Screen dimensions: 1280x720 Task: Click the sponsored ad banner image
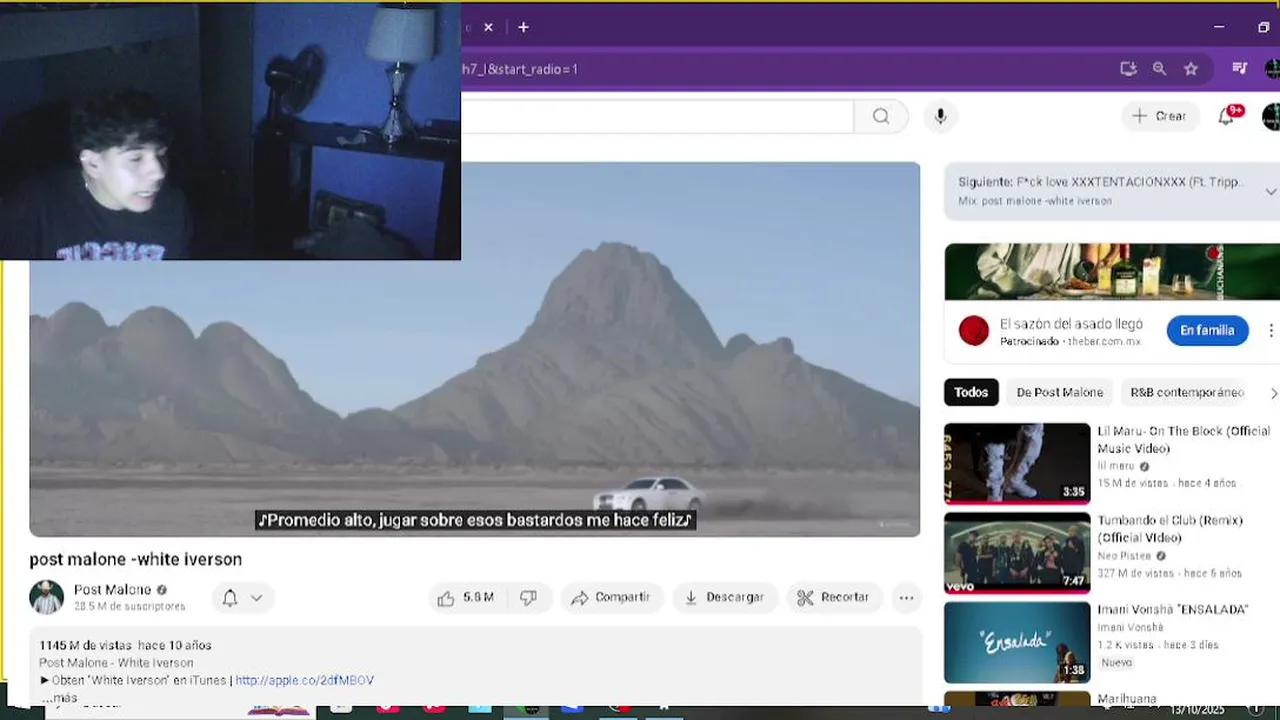pyautogui.click(x=1112, y=271)
